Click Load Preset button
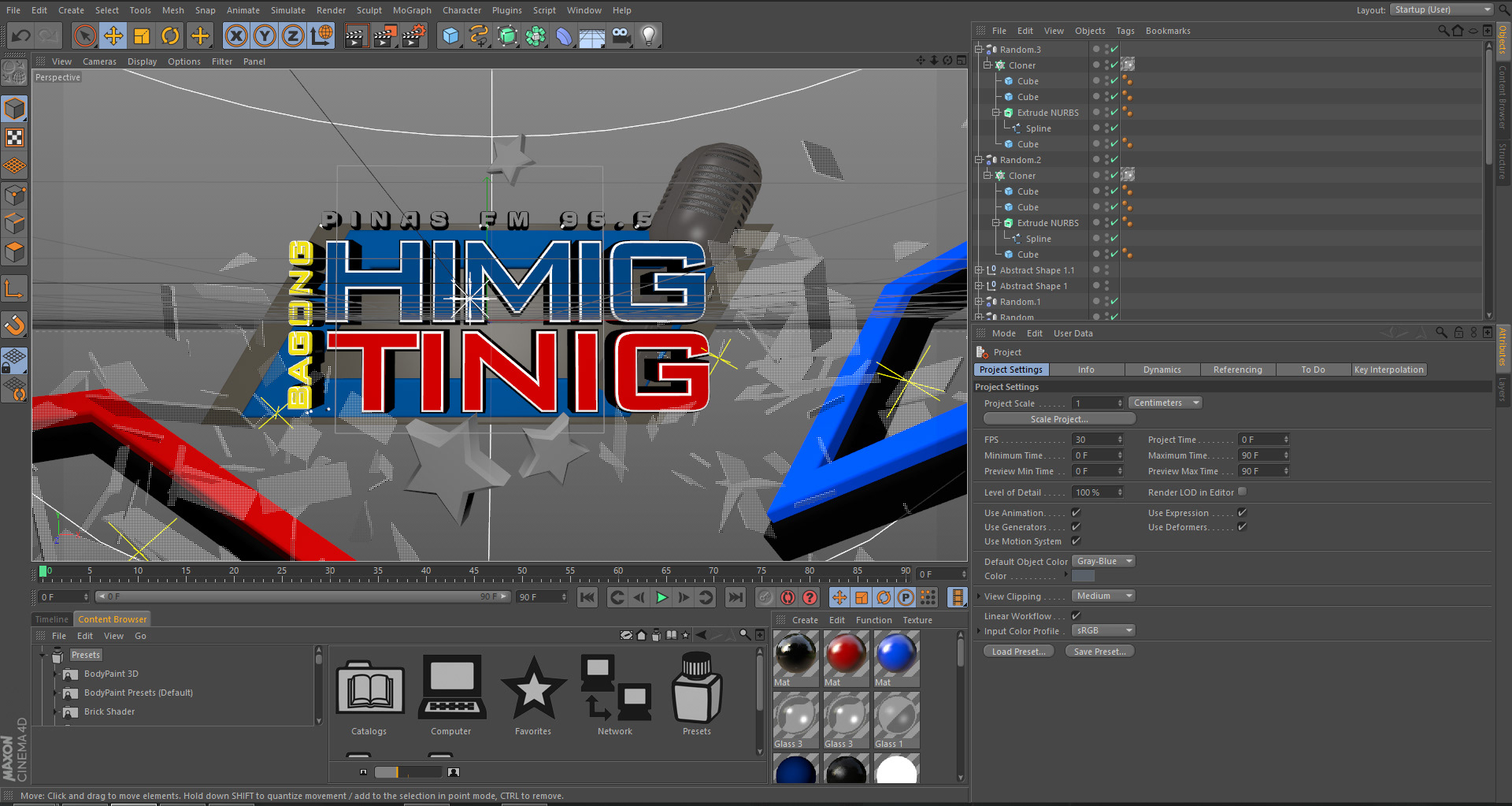Image resolution: width=1512 pixels, height=806 pixels. [x=1018, y=652]
